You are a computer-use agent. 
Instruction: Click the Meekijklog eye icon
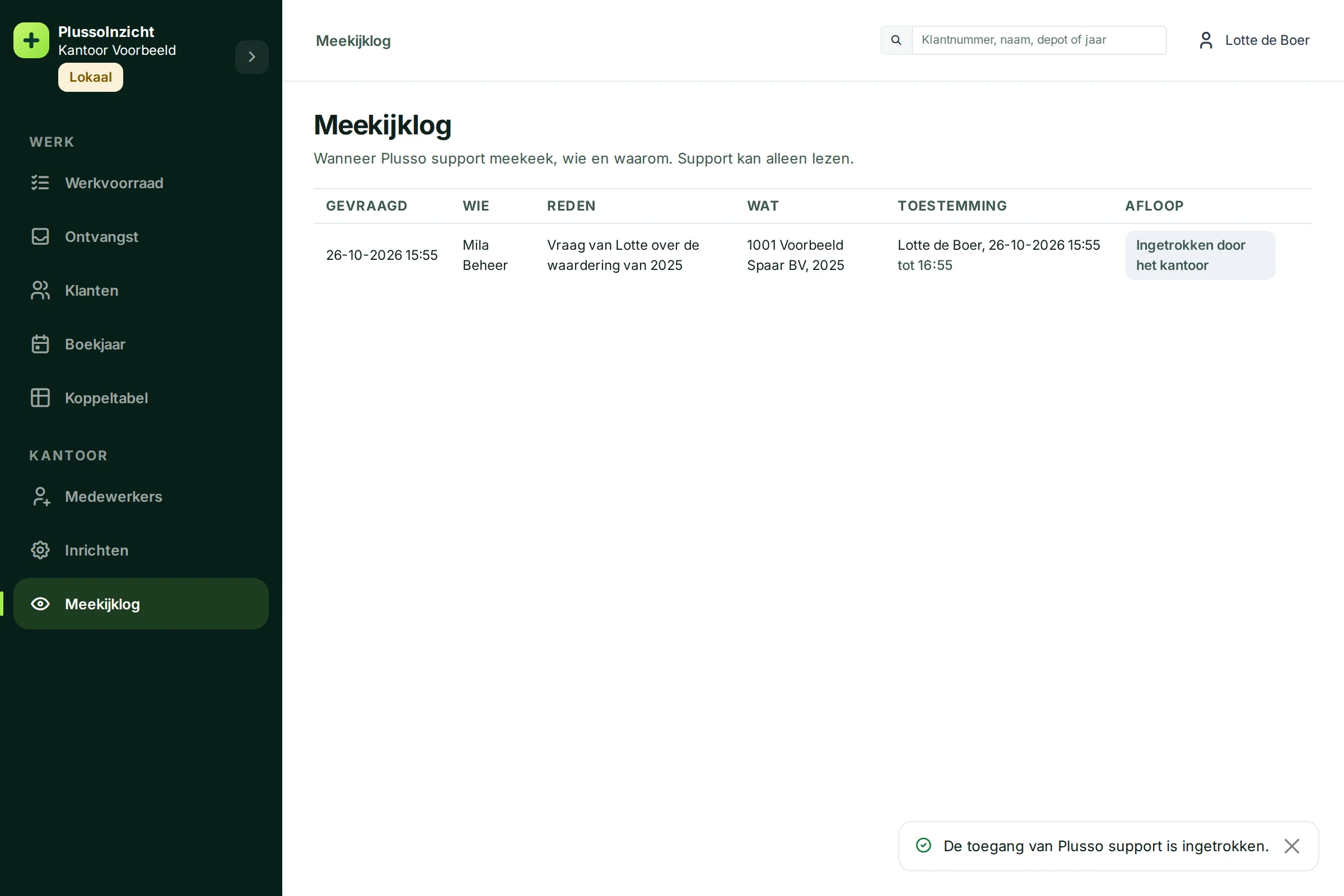[40, 604]
